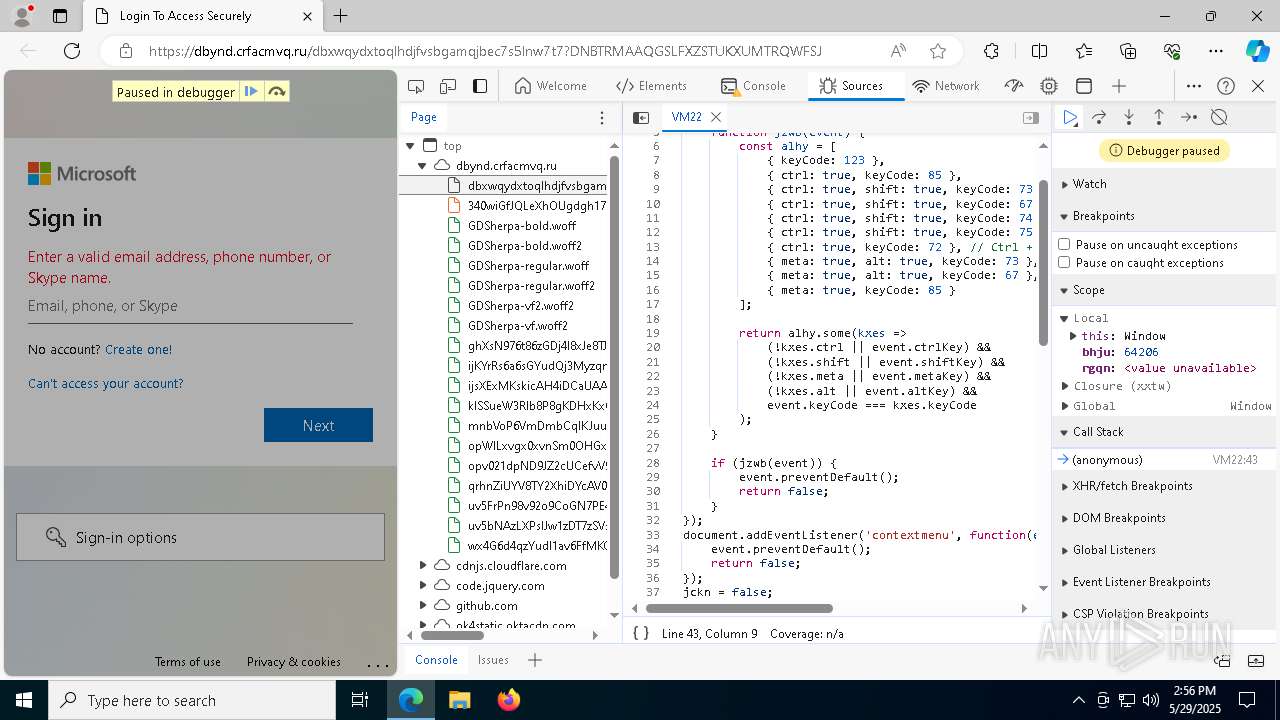
Task: Click the browser address bar URL
Action: pyautogui.click(x=485, y=51)
